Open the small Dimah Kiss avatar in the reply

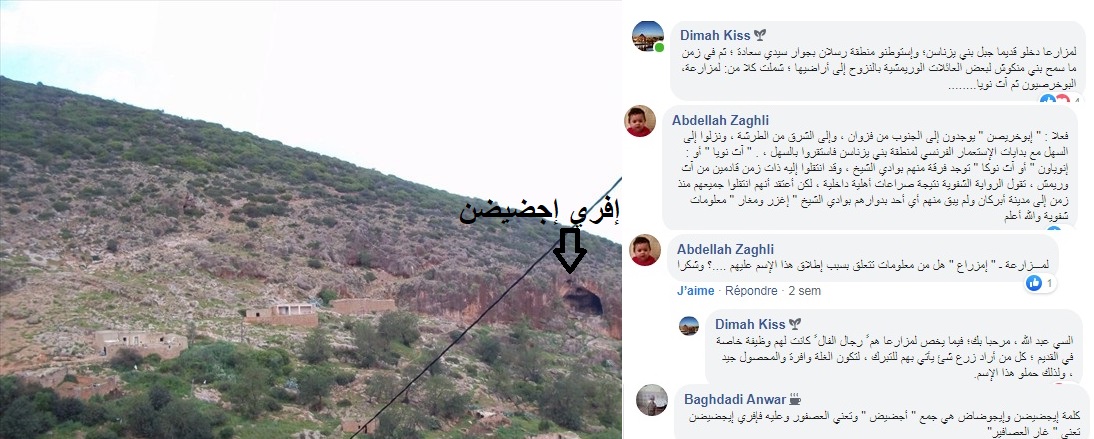689,325
